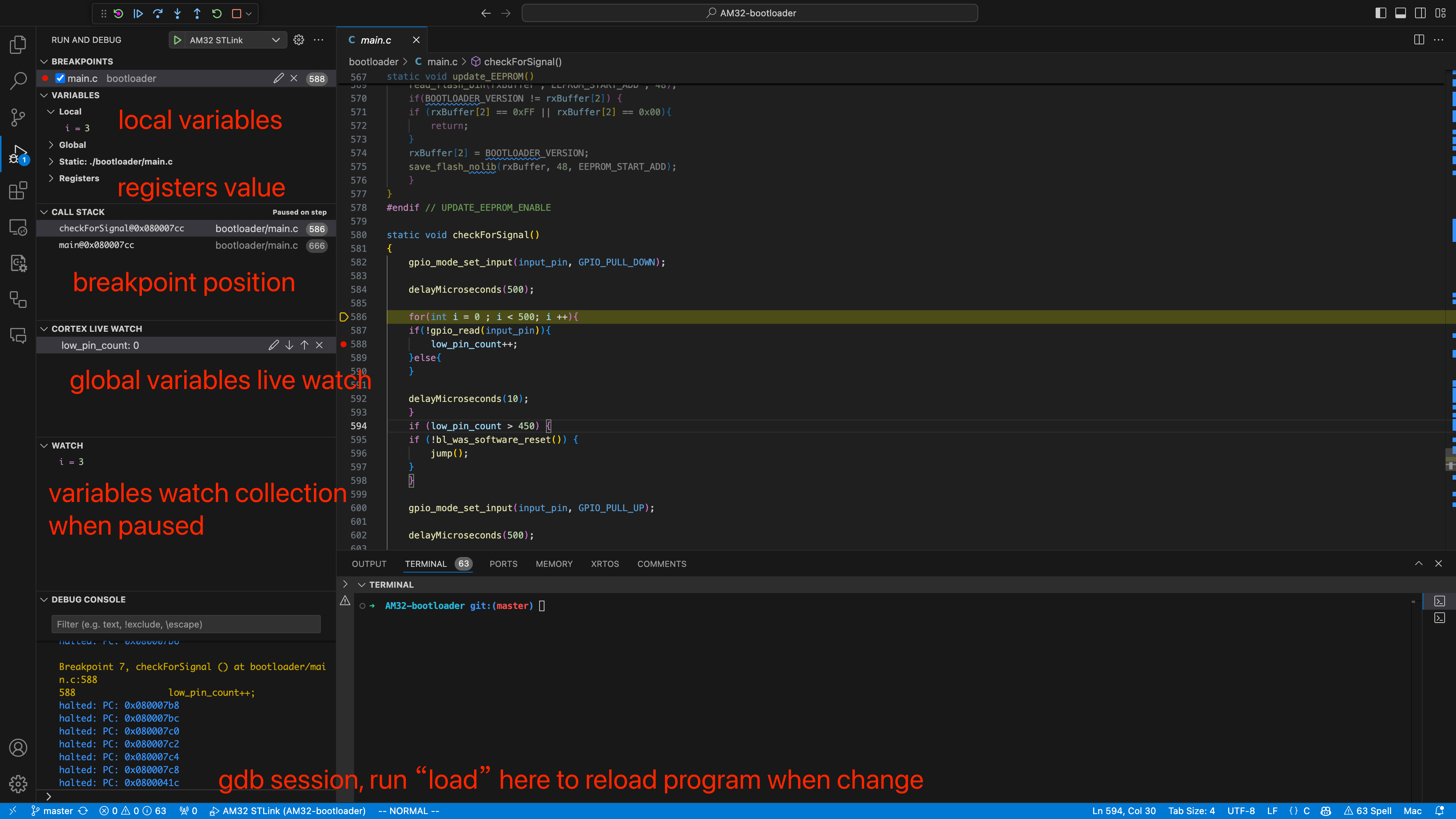
Task: Click the debug Step Out icon
Action: click(x=197, y=14)
